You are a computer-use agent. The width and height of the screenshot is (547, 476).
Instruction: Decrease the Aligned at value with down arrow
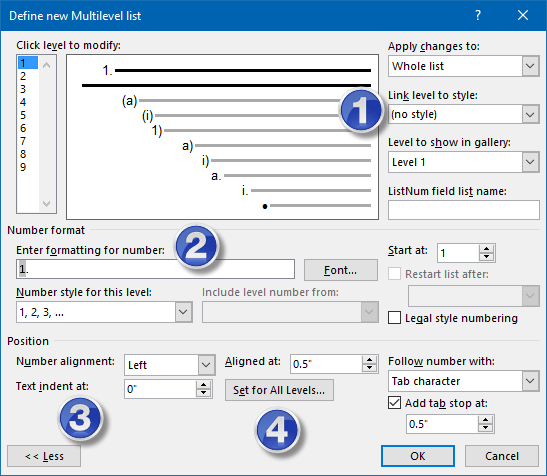click(x=369, y=368)
